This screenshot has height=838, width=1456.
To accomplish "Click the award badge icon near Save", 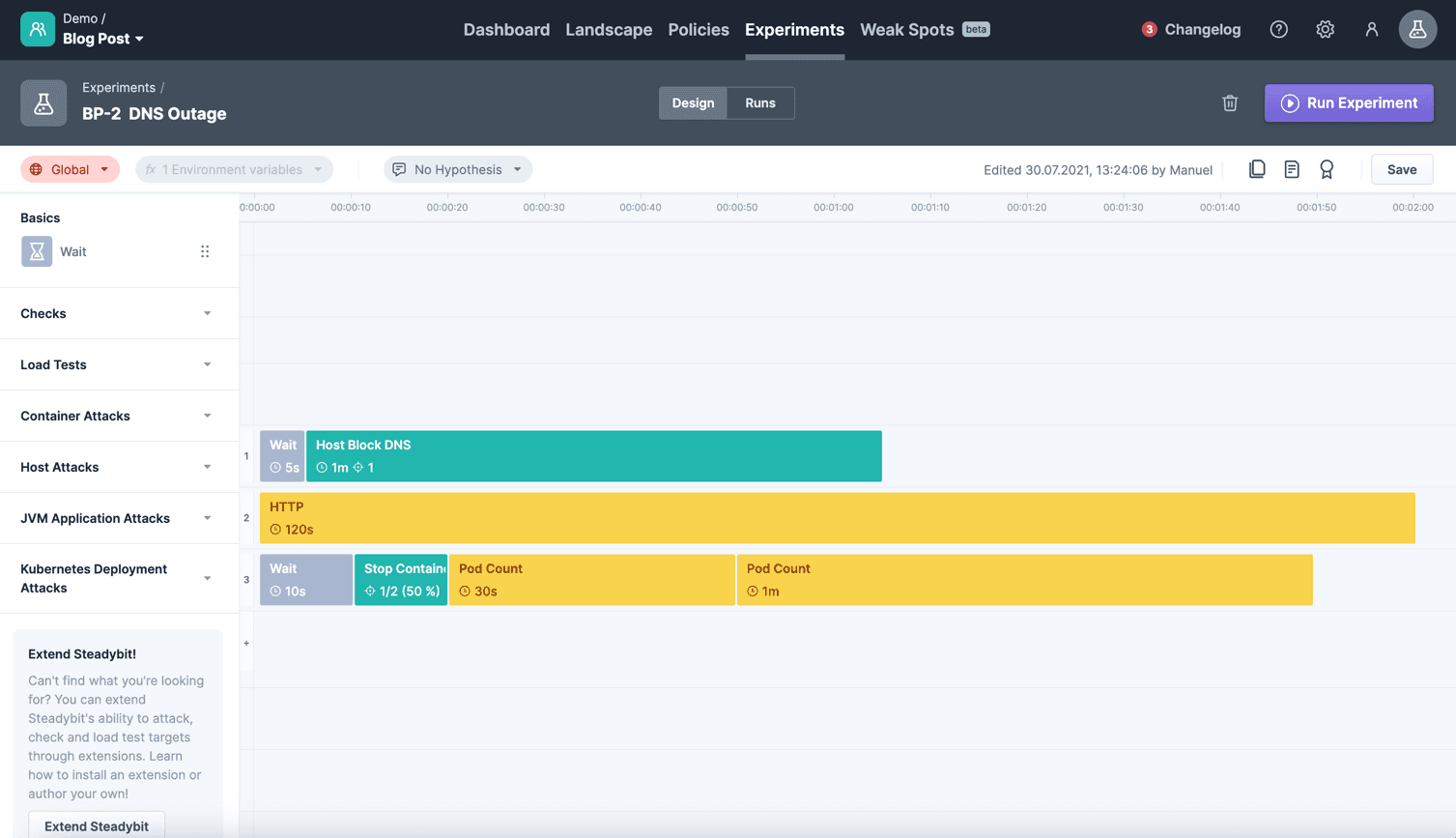I will [x=1327, y=169].
